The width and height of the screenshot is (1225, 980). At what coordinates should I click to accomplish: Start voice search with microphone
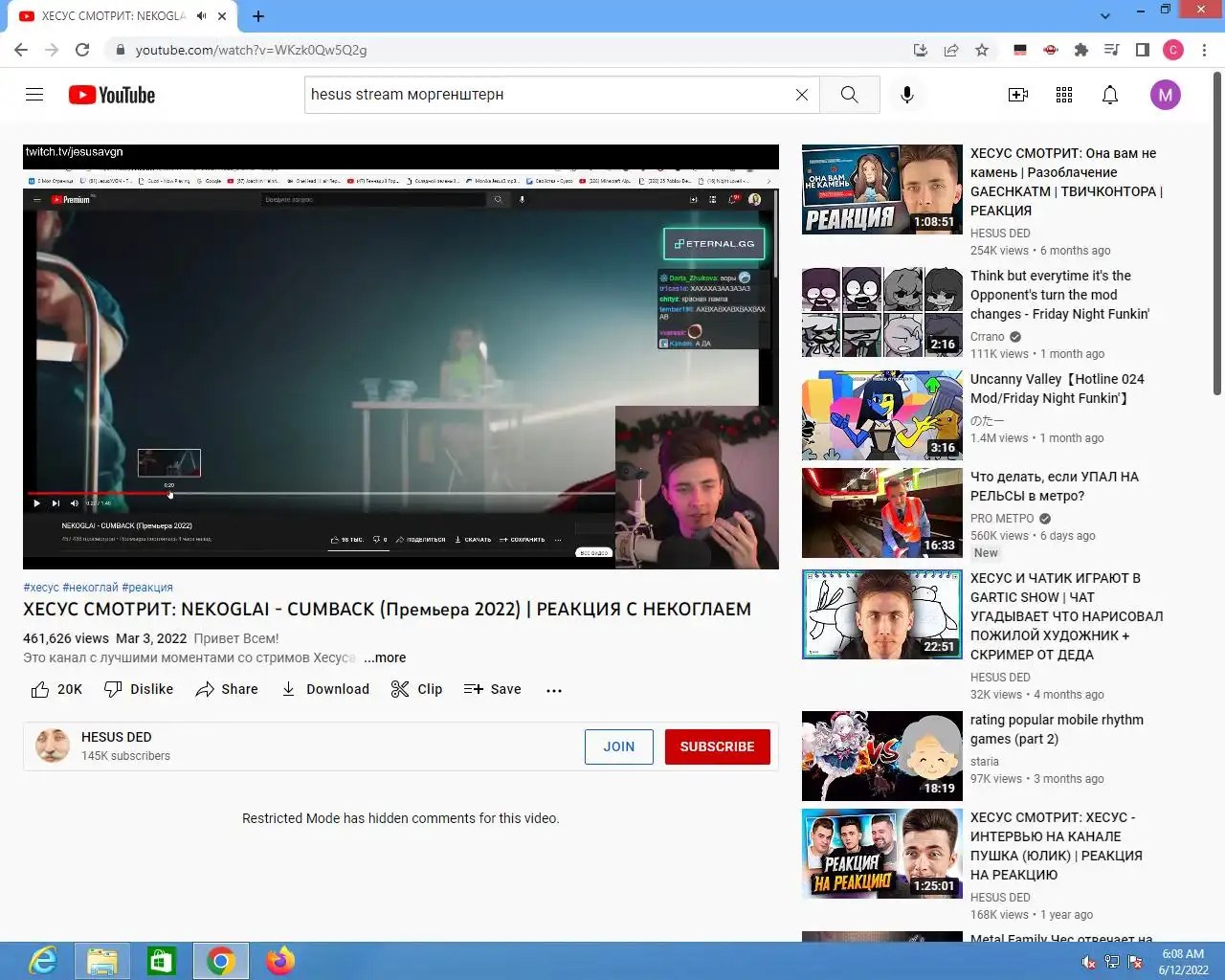[x=907, y=95]
